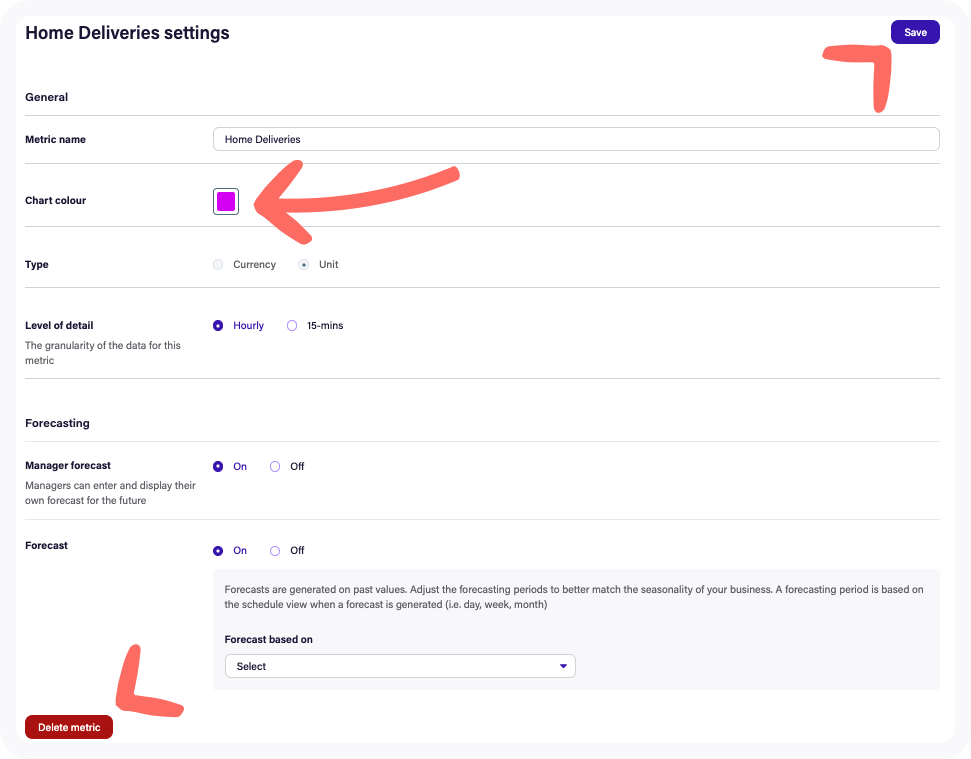Open the Chart colour magenta swatch
The width and height of the screenshot is (971, 759).
coord(226,202)
